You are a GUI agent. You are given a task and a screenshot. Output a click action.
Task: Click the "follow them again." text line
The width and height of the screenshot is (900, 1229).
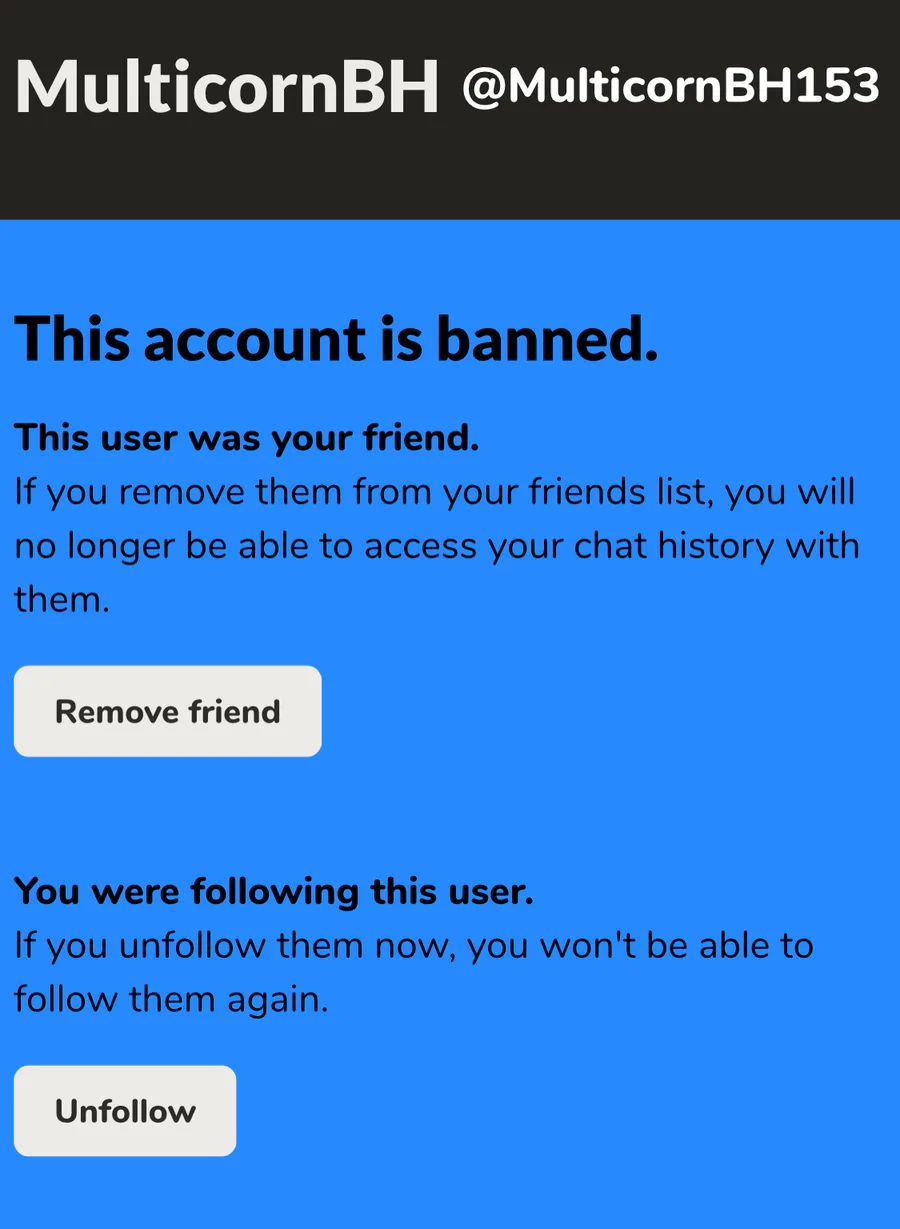coord(171,999)
